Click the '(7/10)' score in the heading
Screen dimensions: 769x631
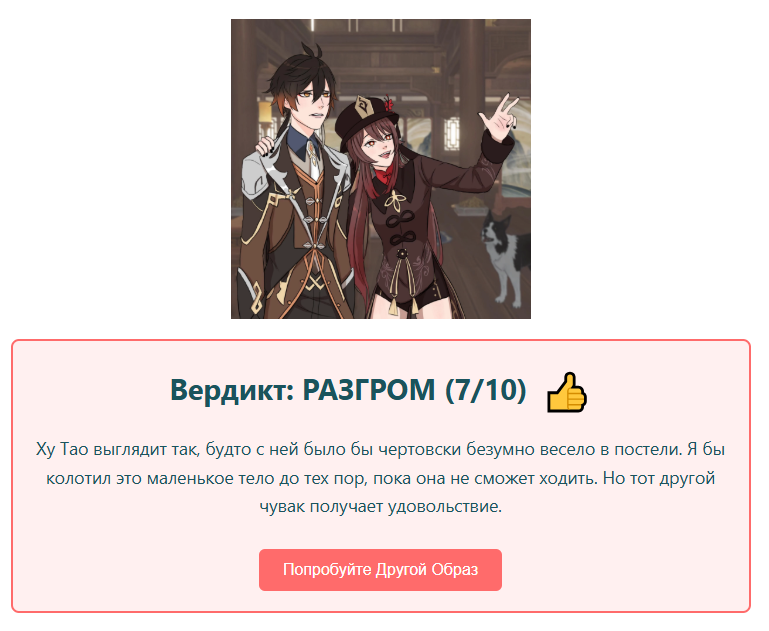tap(486, 390)
